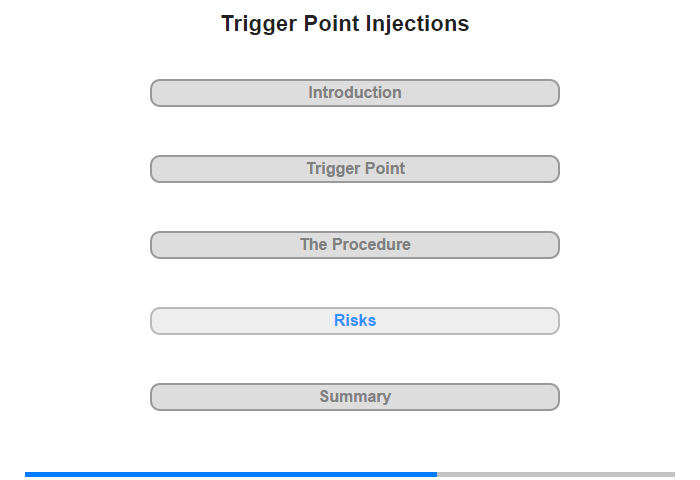The image size is (700, 480).
Task: Click left edge of the Introduction button
Action: (155, 93)
